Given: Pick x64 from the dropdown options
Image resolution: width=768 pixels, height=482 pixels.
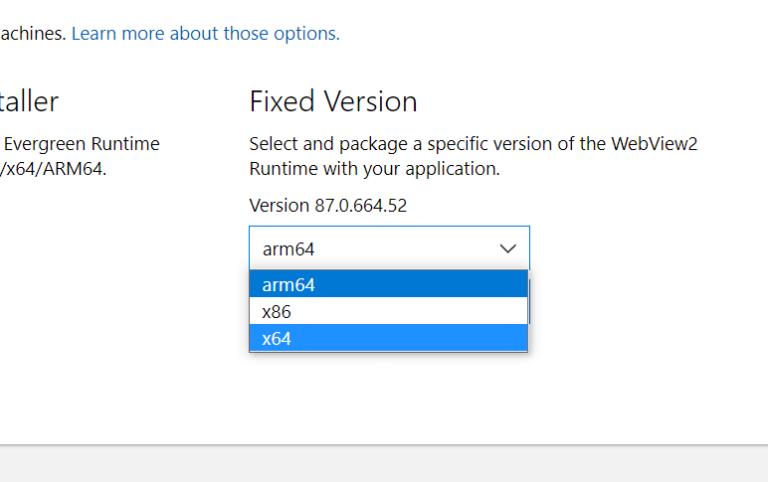Looking at the screenshot, I should (388, 338).
